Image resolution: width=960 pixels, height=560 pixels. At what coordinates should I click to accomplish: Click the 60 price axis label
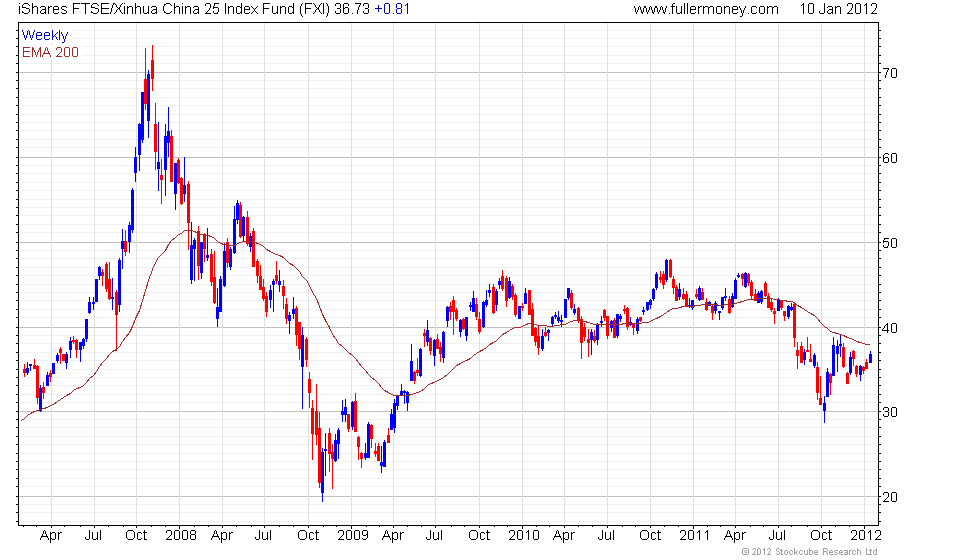(x=890, y=159)
